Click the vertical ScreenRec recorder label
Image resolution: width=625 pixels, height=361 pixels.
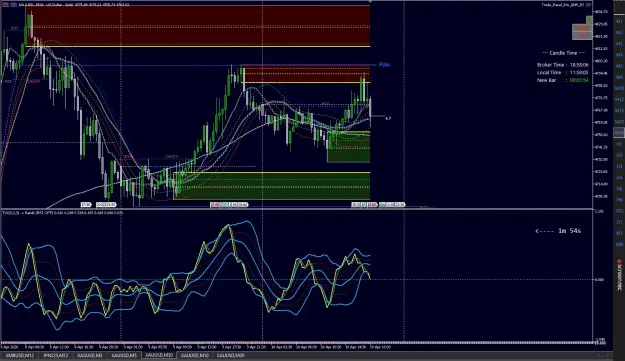(x=619, y=274)
